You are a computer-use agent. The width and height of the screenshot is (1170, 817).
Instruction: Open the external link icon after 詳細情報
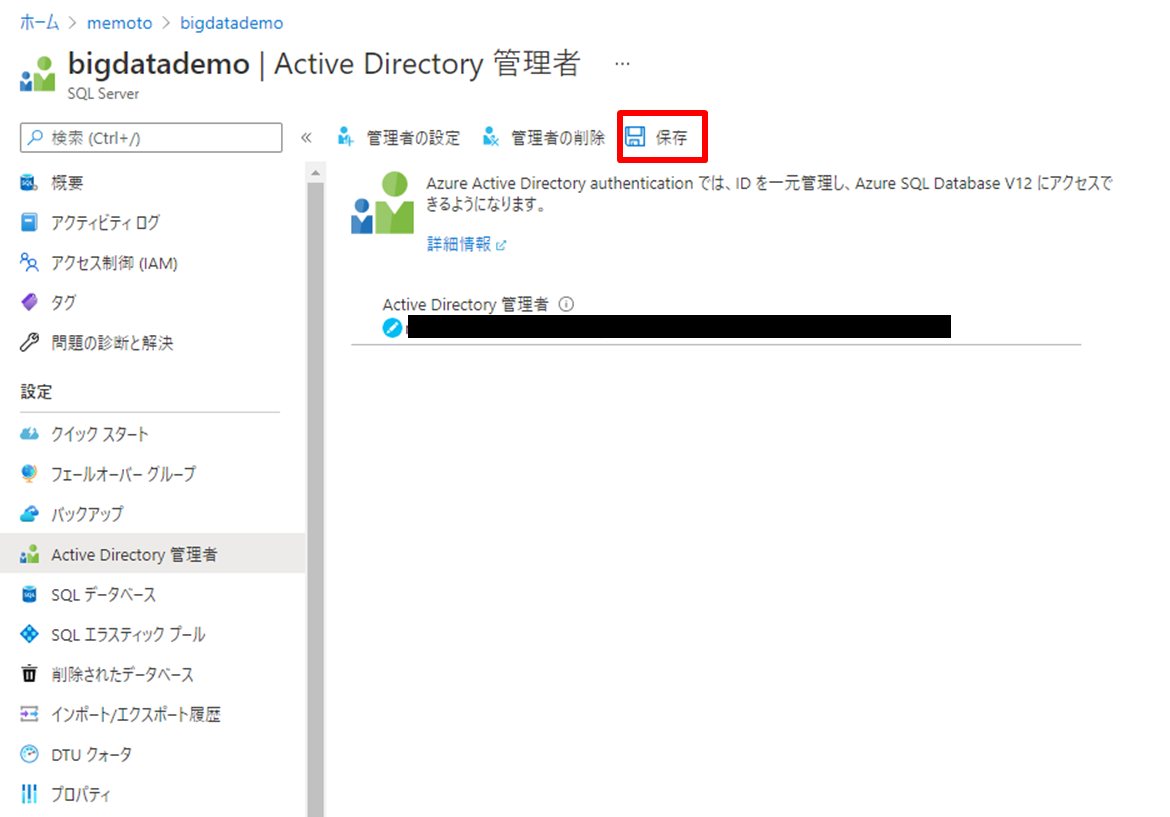tap(501, 245)
